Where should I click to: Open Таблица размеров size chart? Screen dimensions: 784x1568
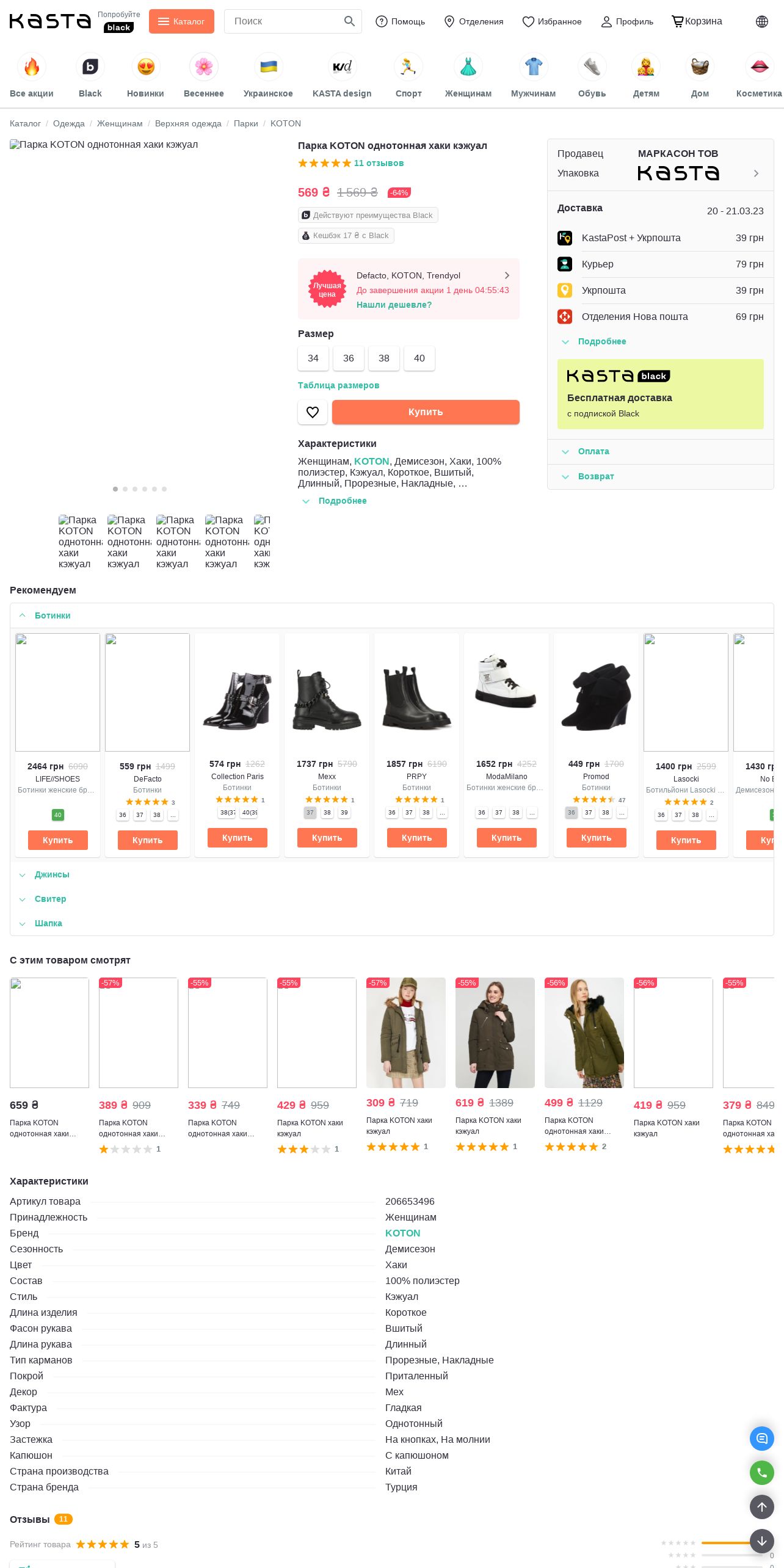pyautogui.click(x=338, y=385)
